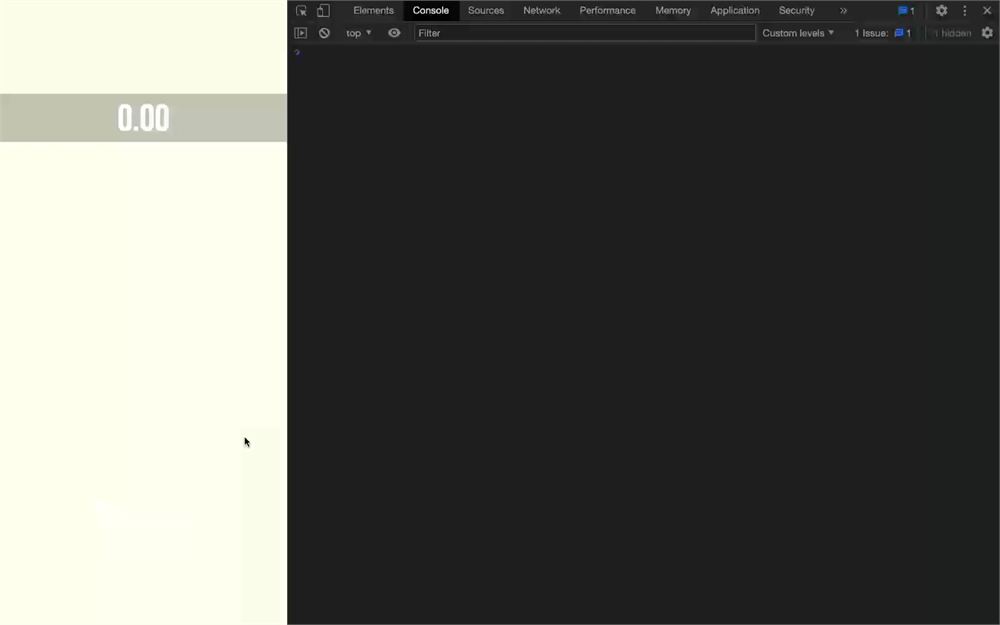1000x625 pixels.
Task: Open the top JavaScript context dropdown
Action: pyautogui.click(x=358, y=33)
